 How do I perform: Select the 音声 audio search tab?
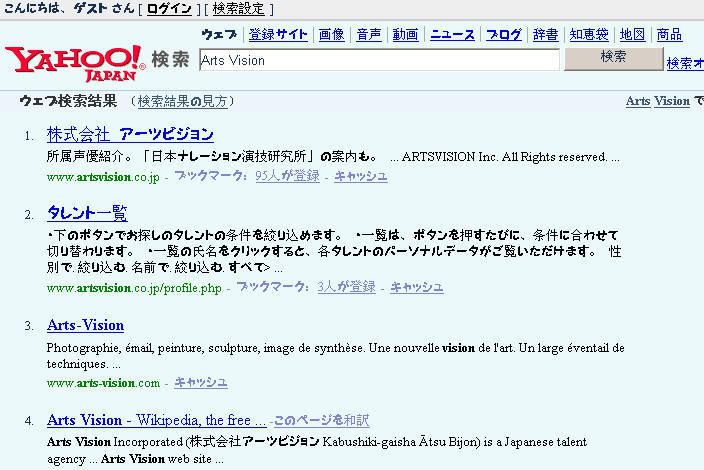(x=368, y=35)
